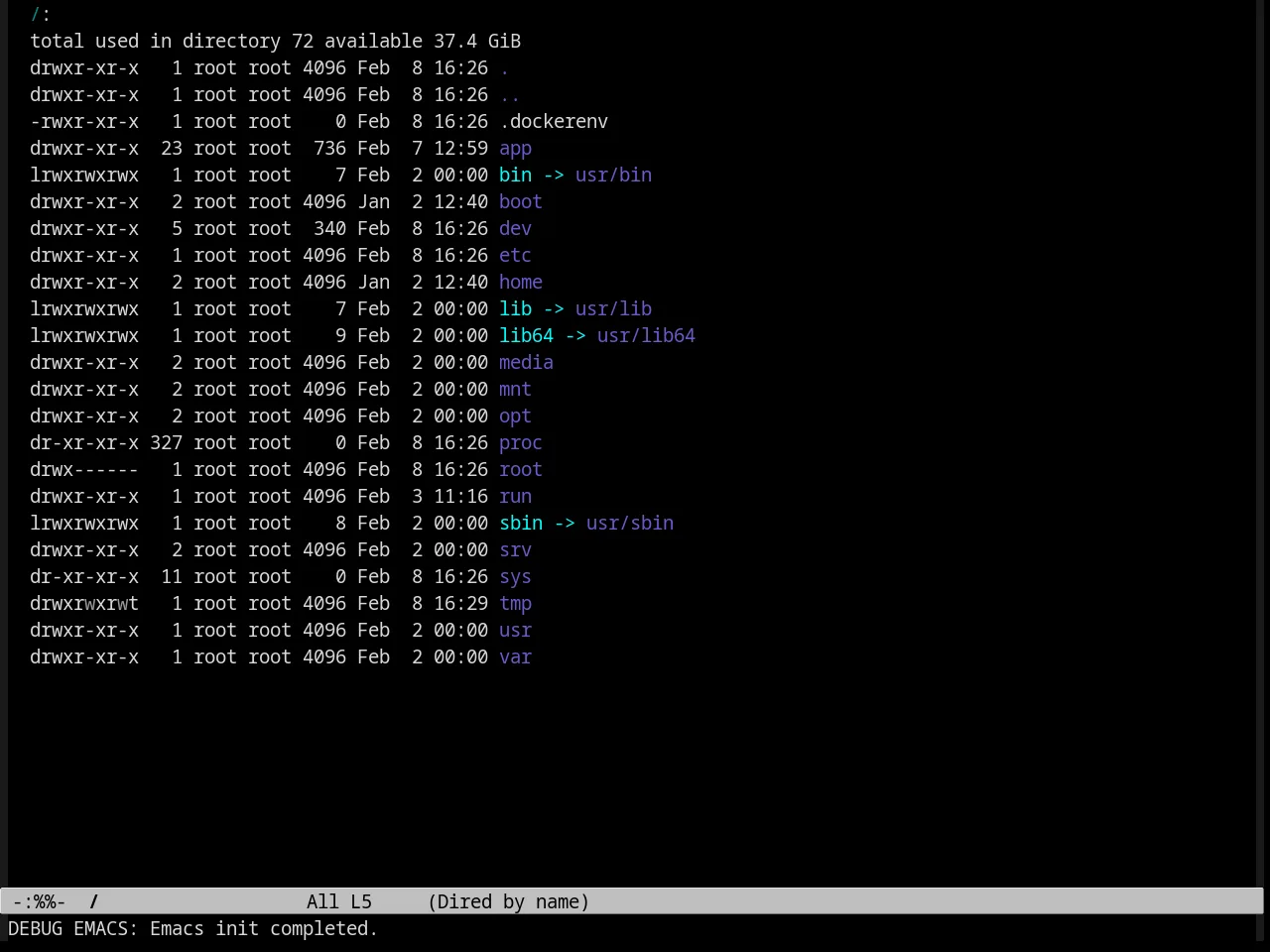1270x952 pixels.
Task: Open the tmp directory
Action: tap(515, 603)
